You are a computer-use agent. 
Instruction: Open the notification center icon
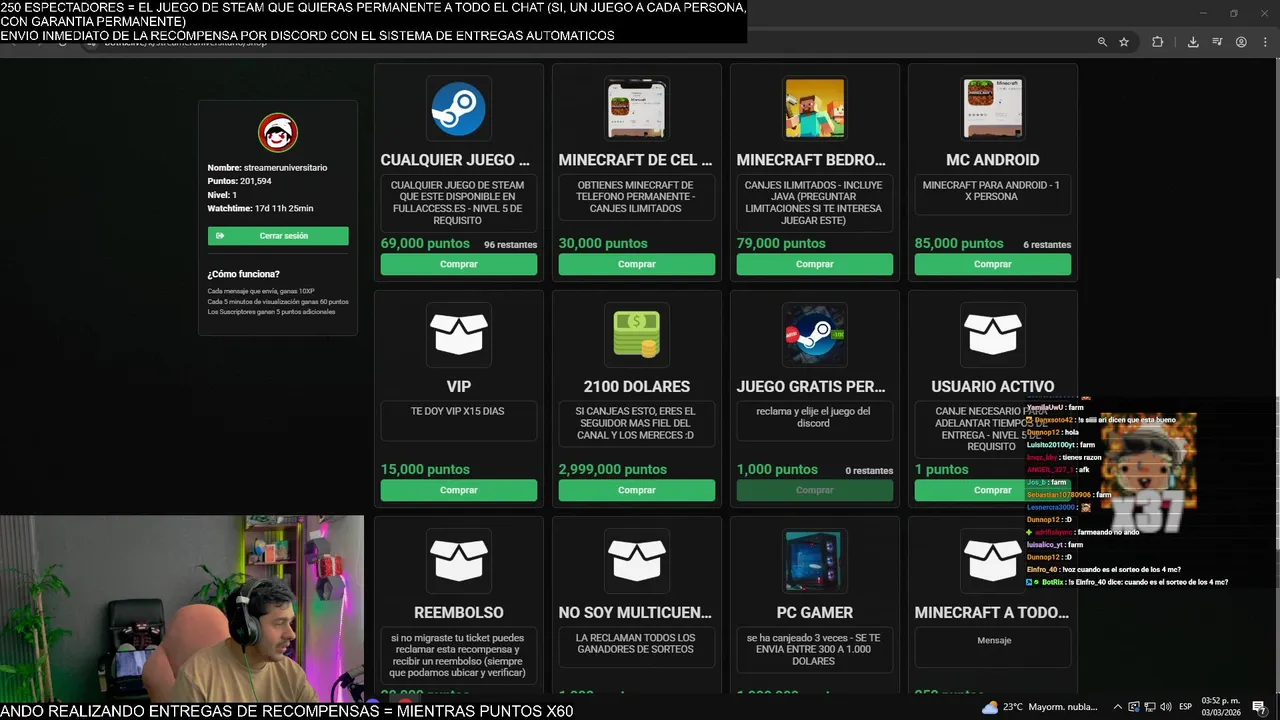pyautogui.click(x=1259, y=707)
